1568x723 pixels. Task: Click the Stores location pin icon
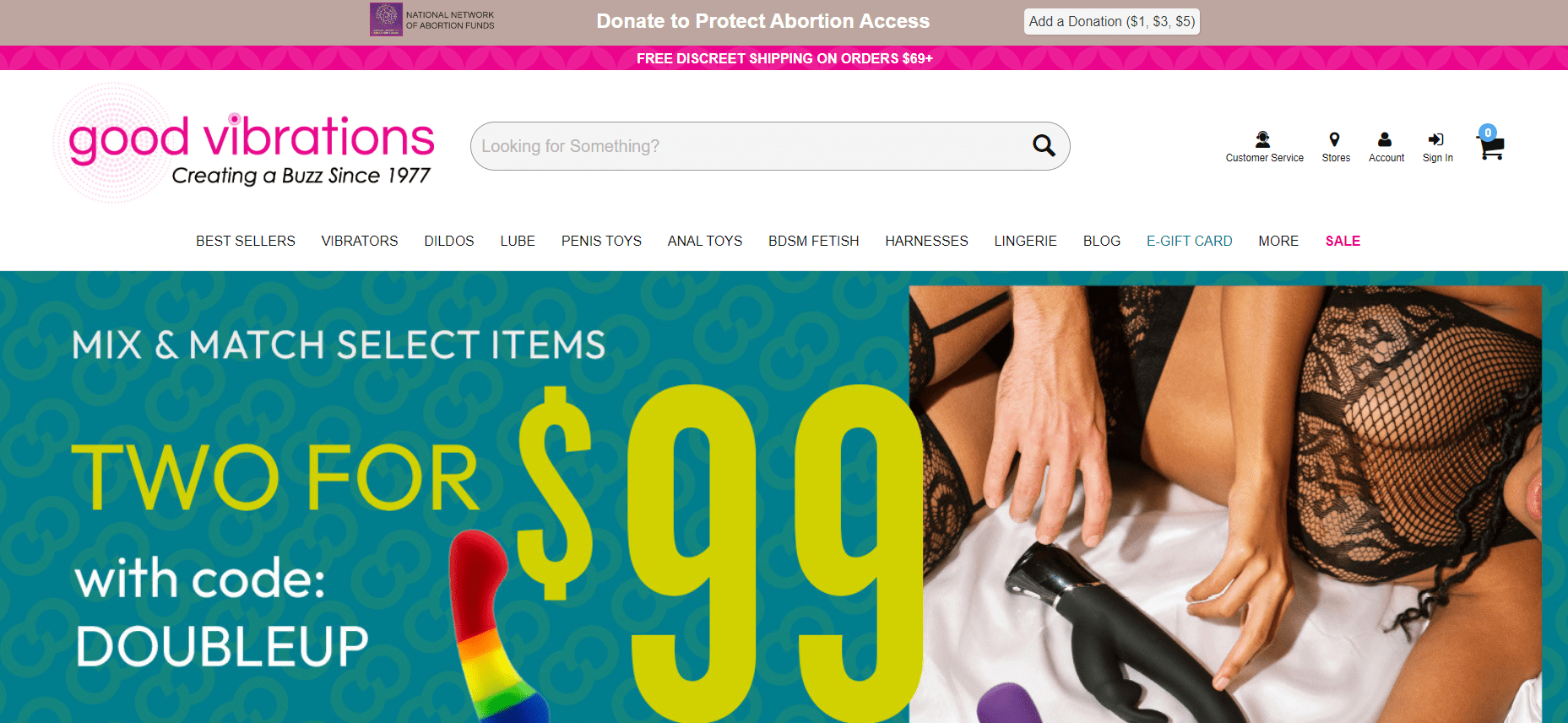1334,139
